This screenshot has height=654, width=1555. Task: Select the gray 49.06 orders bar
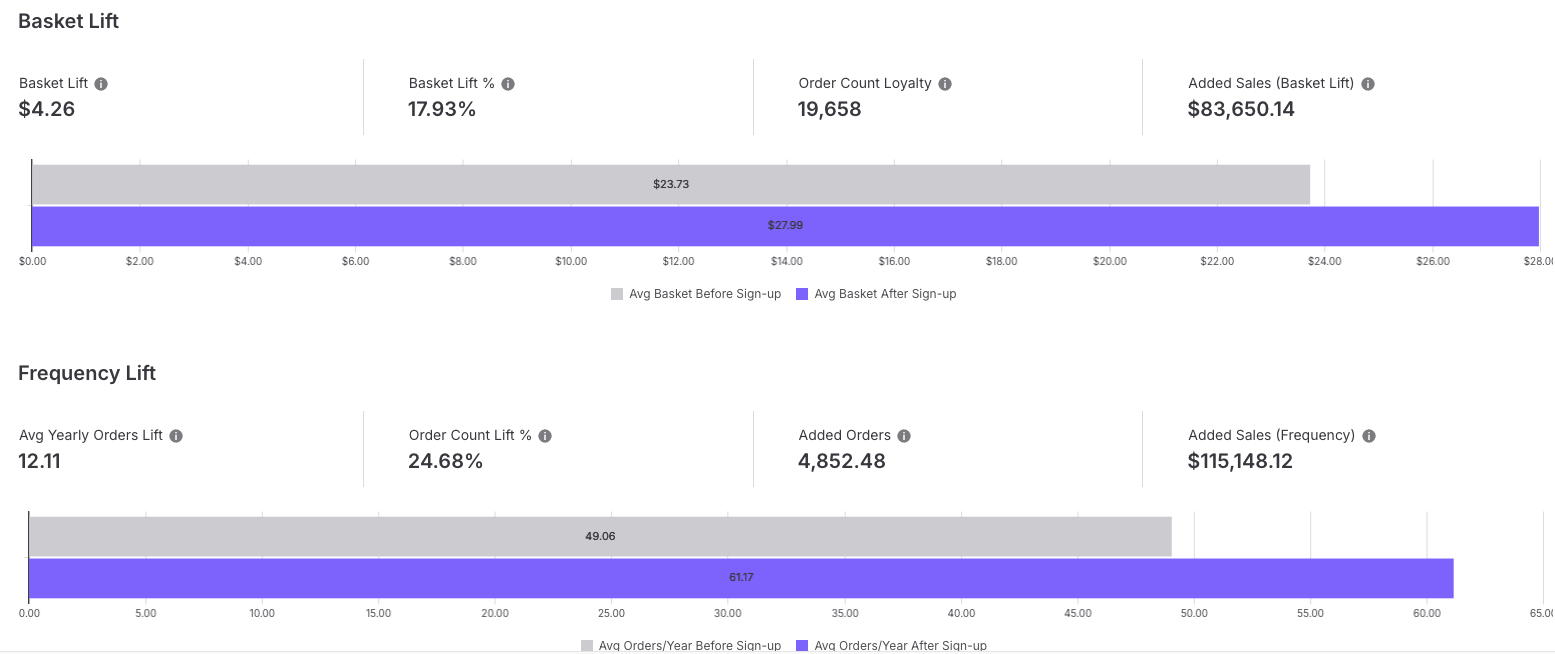click(x=600, y=536)
